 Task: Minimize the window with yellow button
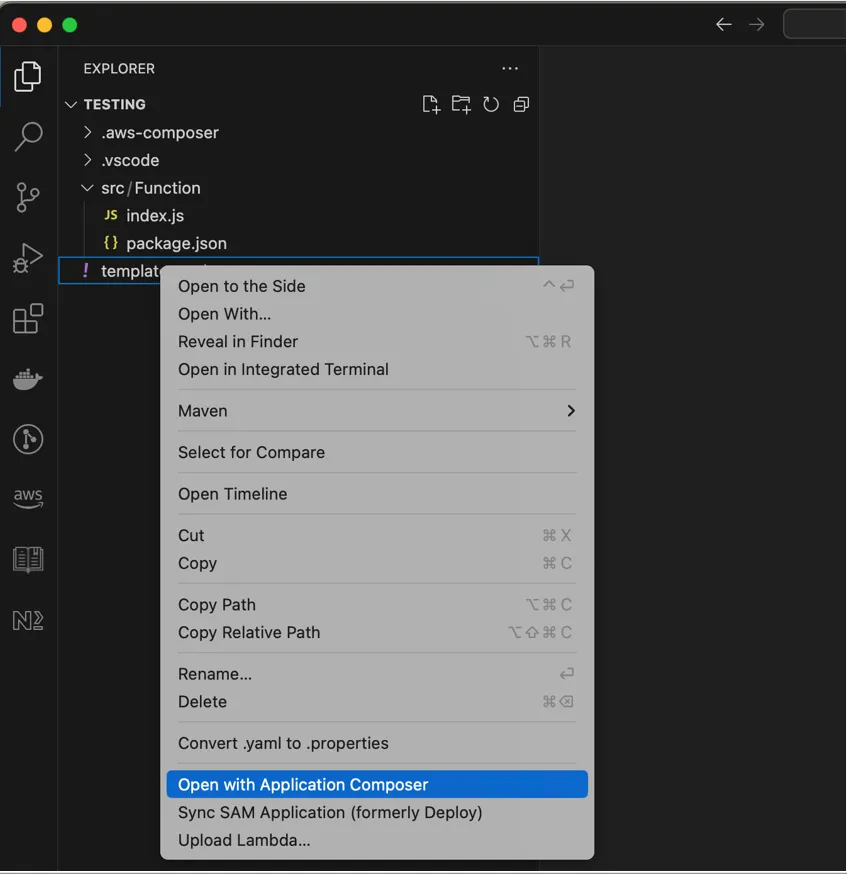click(x=45, y=25)
